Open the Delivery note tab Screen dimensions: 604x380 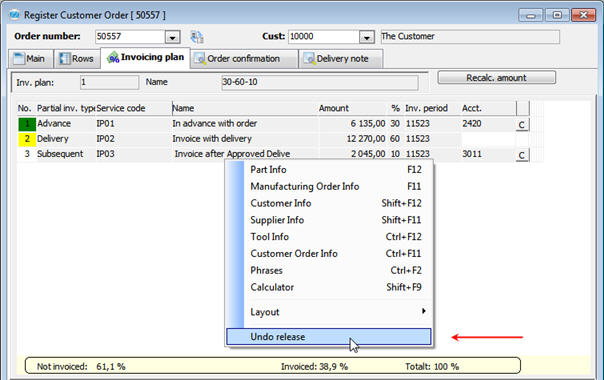341,59
